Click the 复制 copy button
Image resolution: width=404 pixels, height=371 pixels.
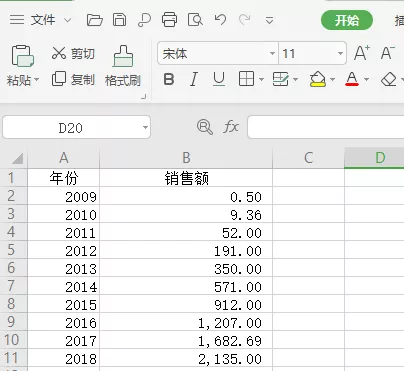coord(73,80)
